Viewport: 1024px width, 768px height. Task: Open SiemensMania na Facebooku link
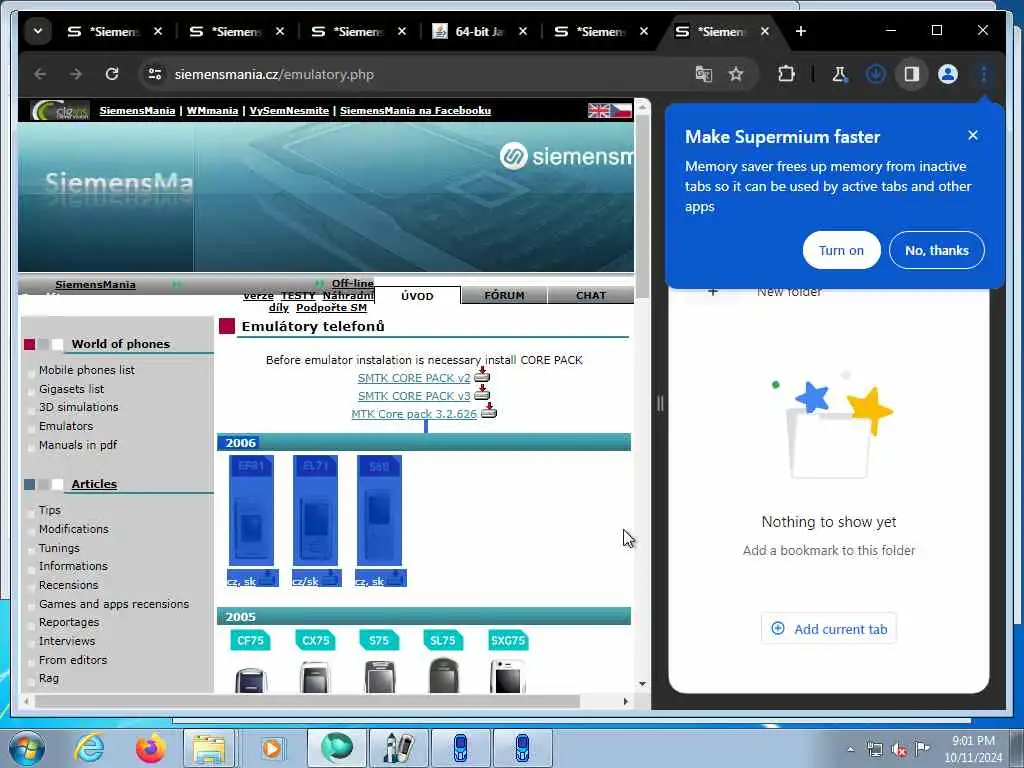tap(415, 110)
